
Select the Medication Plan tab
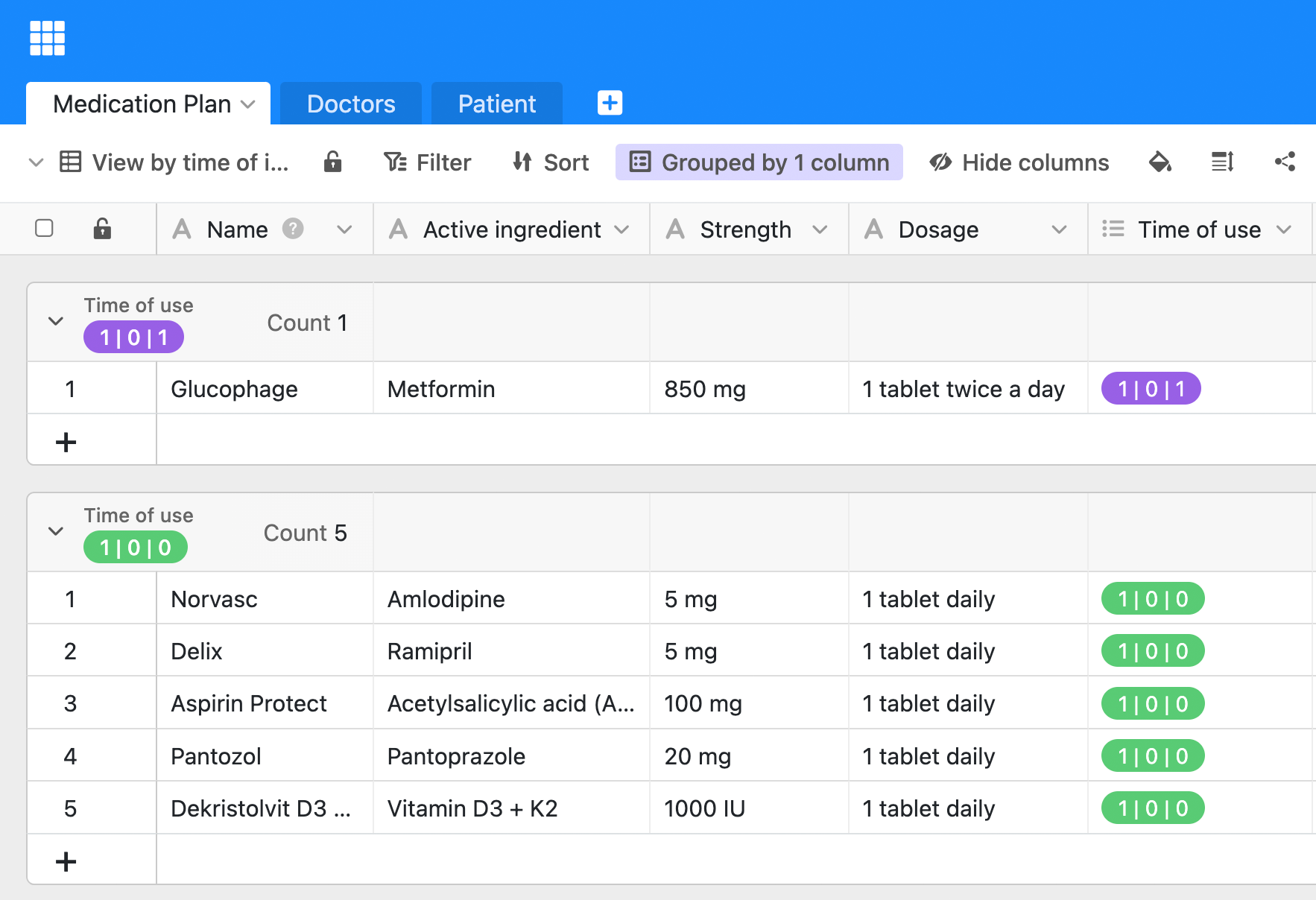[148, 104]
